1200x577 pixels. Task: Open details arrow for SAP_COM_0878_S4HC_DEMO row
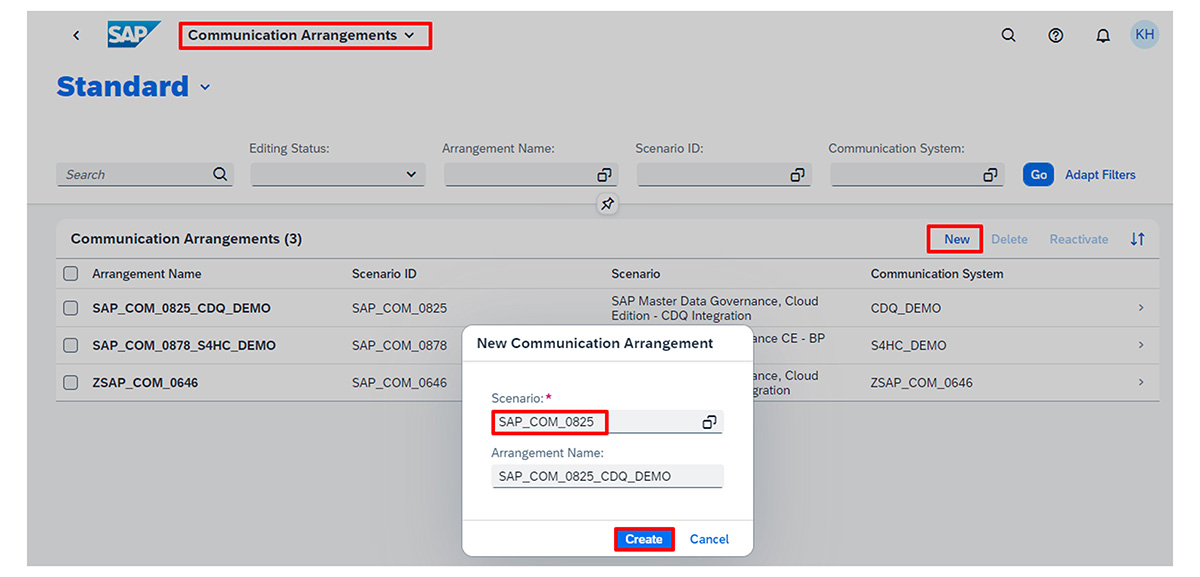1141,345
